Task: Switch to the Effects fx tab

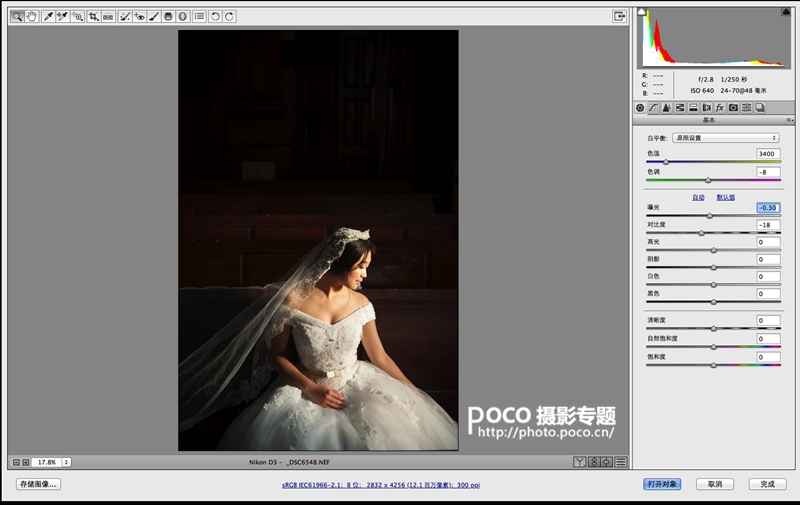Action: click(x=720, y=108)
